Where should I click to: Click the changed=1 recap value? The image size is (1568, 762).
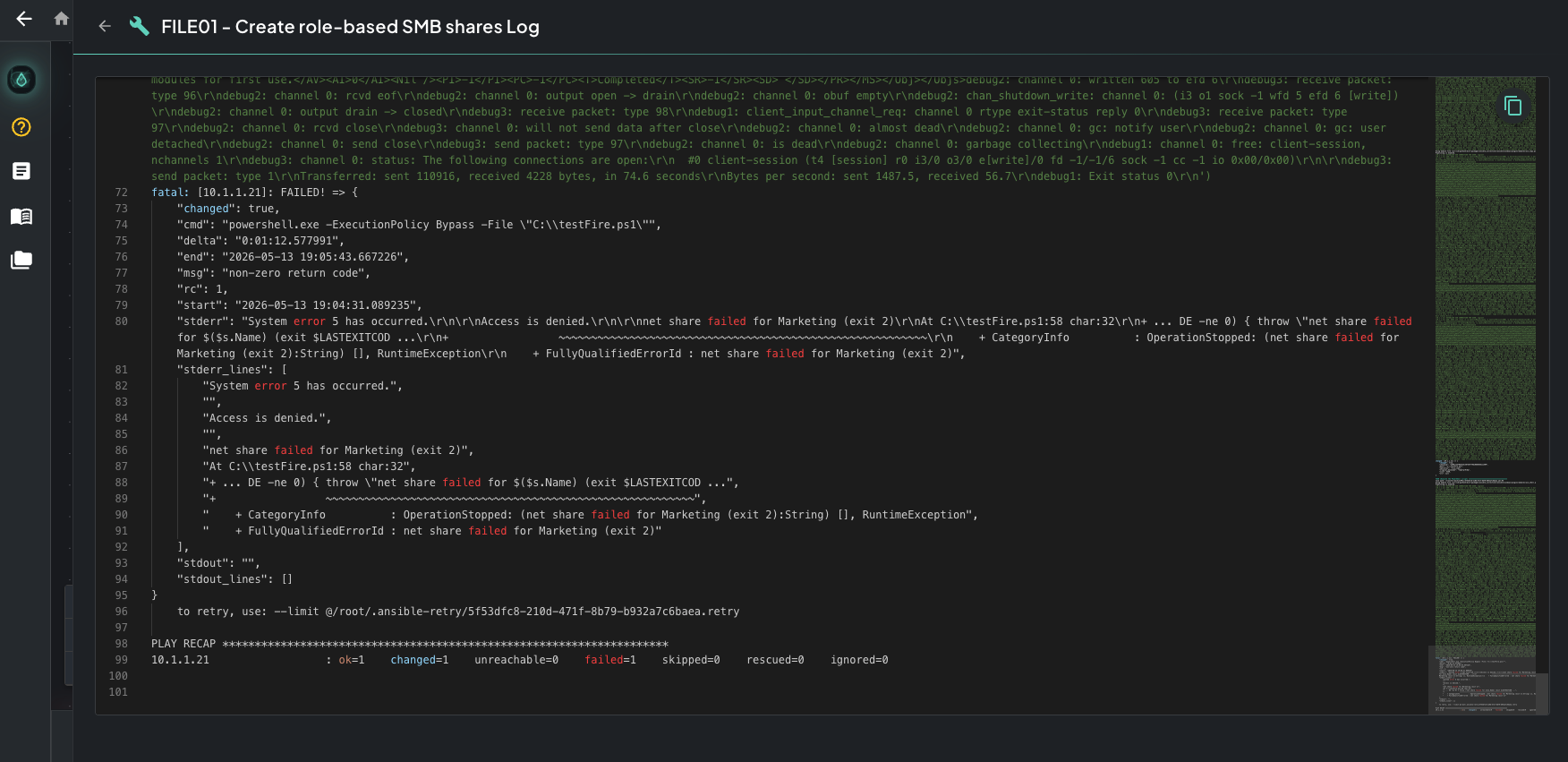pyautogui.click(x=419, y=660)
